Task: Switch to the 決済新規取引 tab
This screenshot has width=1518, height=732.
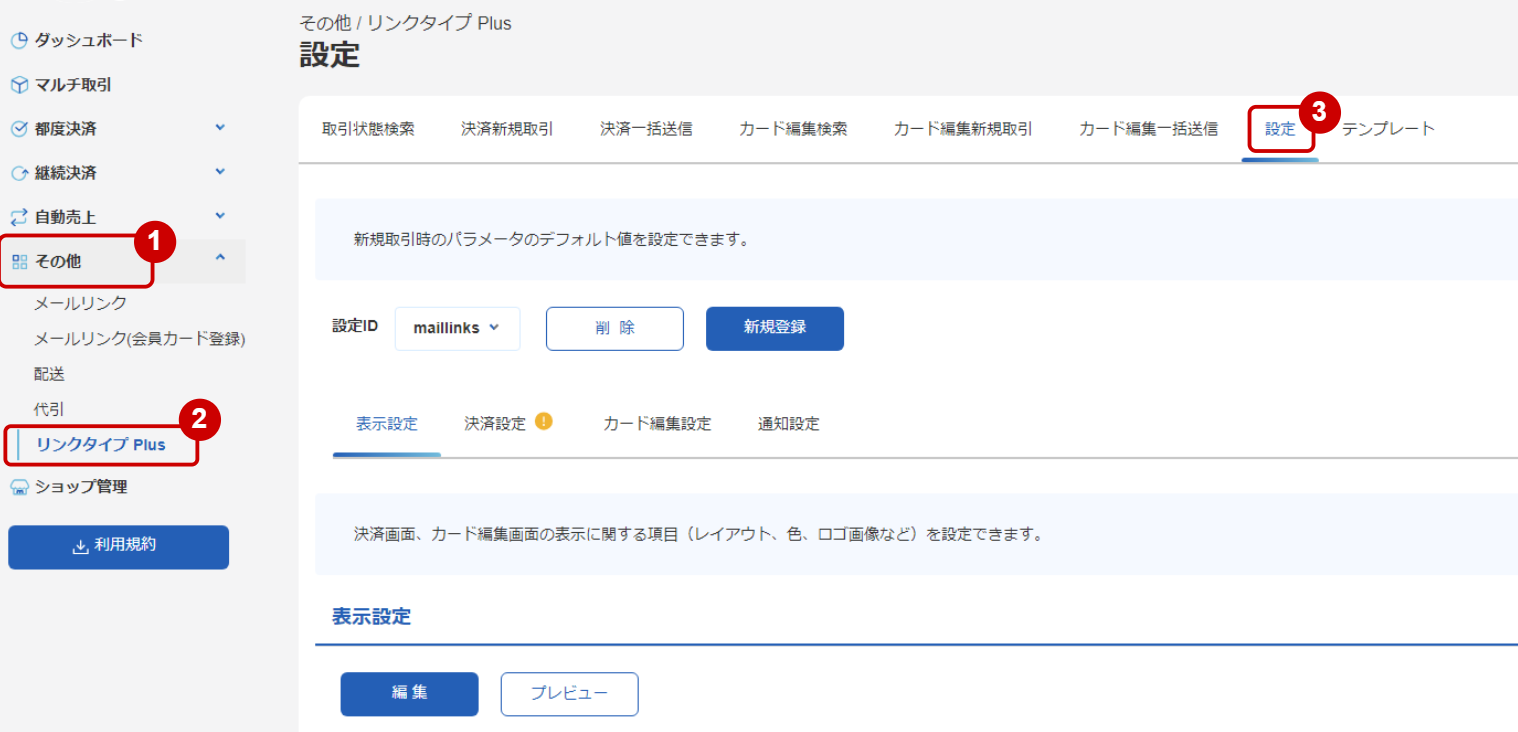Action: [507, 129]
